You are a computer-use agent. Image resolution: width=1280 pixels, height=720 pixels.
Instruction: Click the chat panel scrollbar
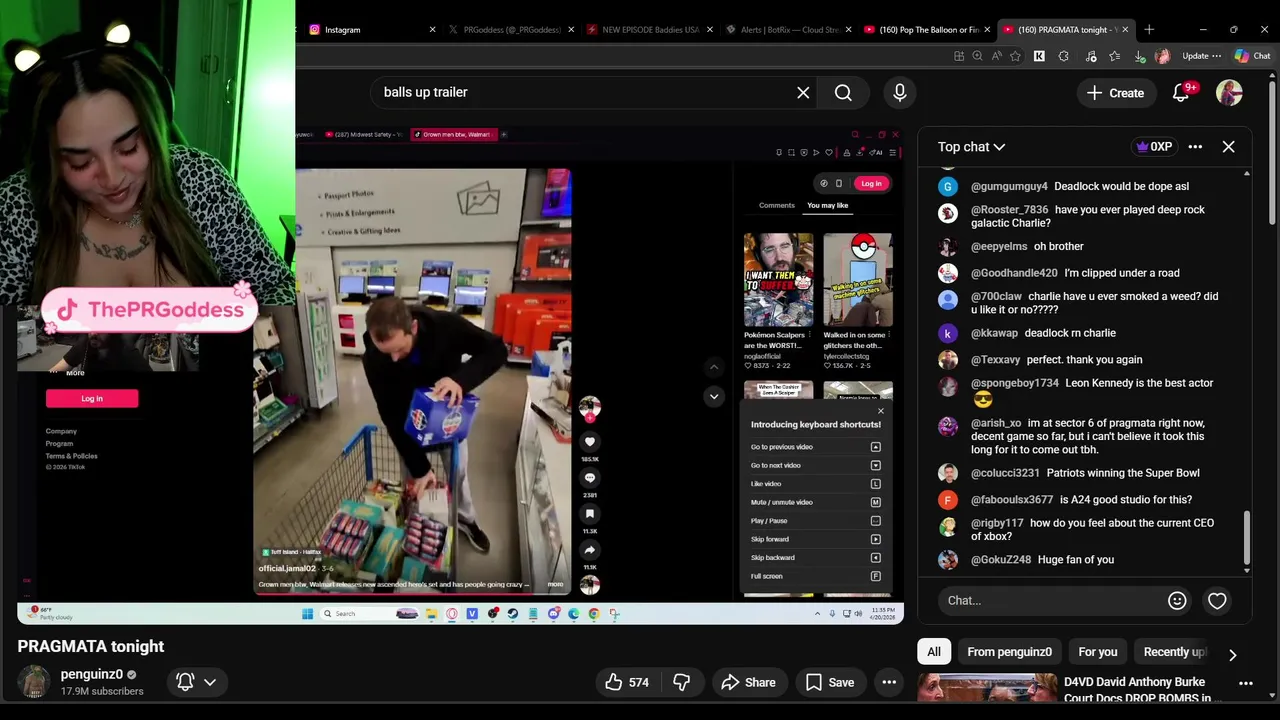coord(1246,538)
